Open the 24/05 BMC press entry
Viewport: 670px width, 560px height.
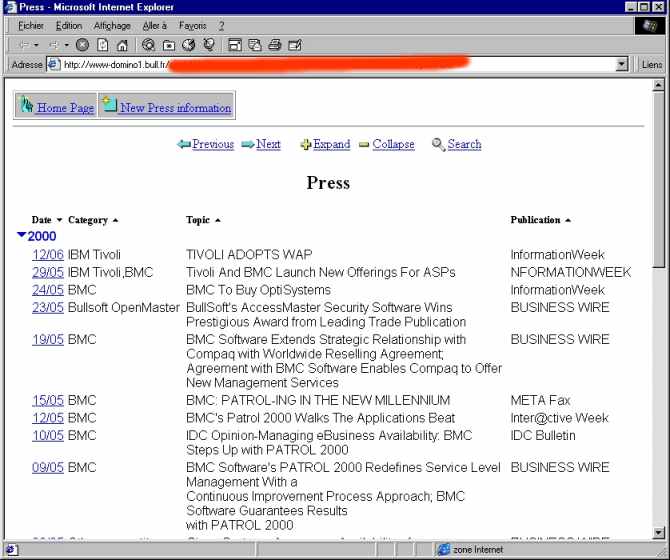48,290
